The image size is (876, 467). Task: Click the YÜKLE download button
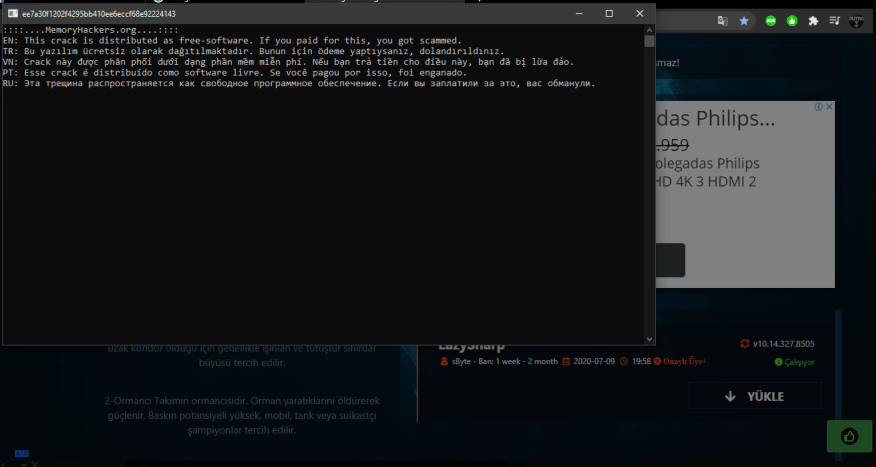point(755,397)
